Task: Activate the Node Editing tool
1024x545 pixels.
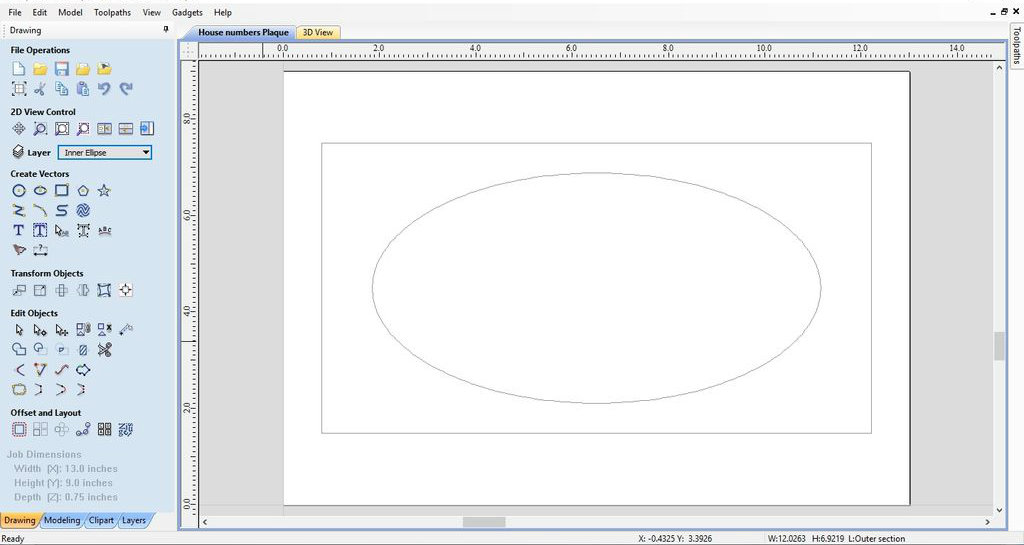Action: (40, 330)
